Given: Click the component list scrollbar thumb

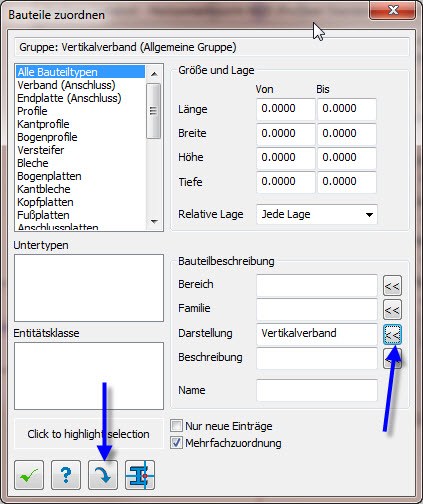Looking at the screenshot, I should point(154,111).
